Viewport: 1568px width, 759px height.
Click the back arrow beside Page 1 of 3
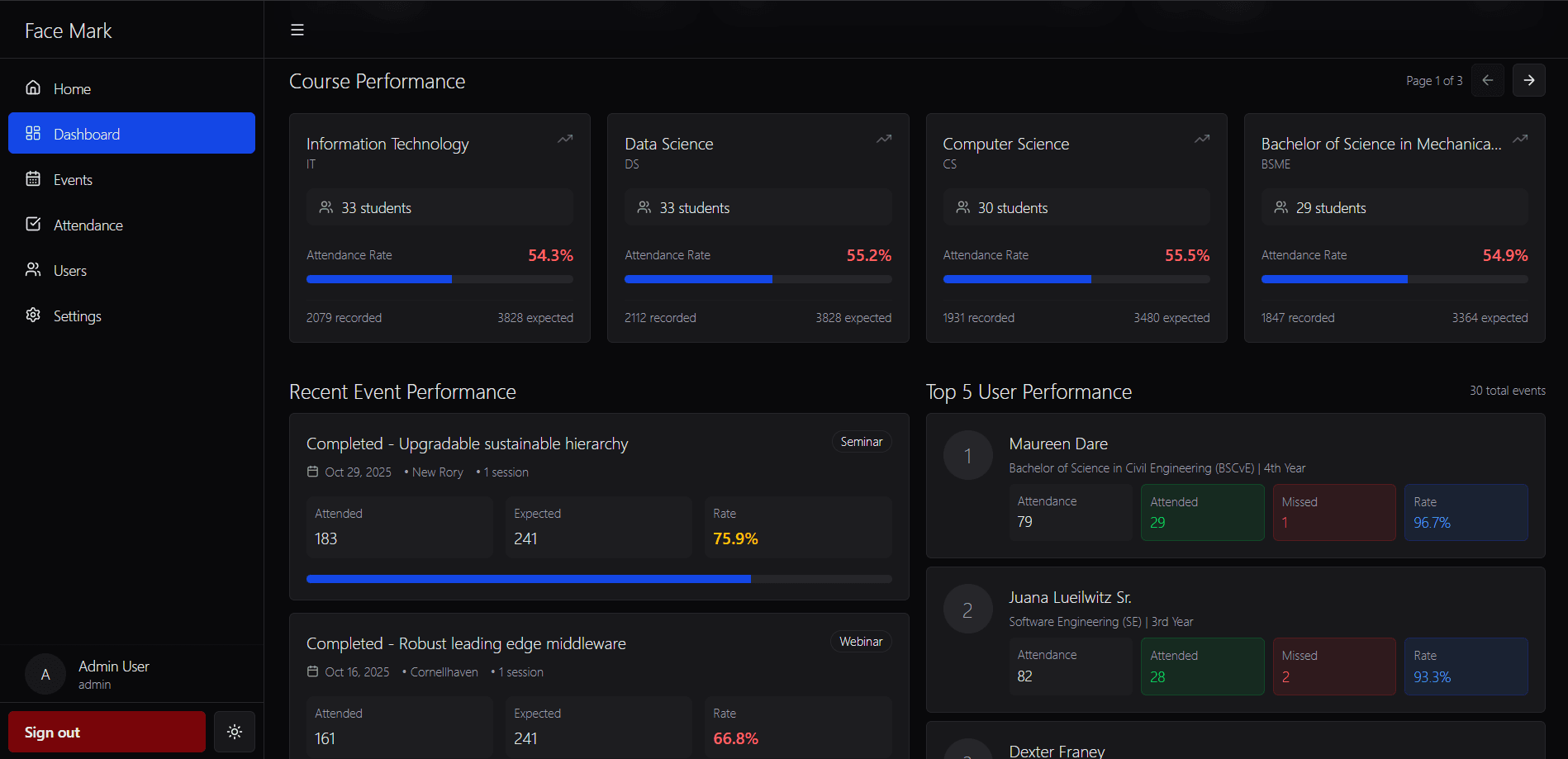(x=1488, y=80)
